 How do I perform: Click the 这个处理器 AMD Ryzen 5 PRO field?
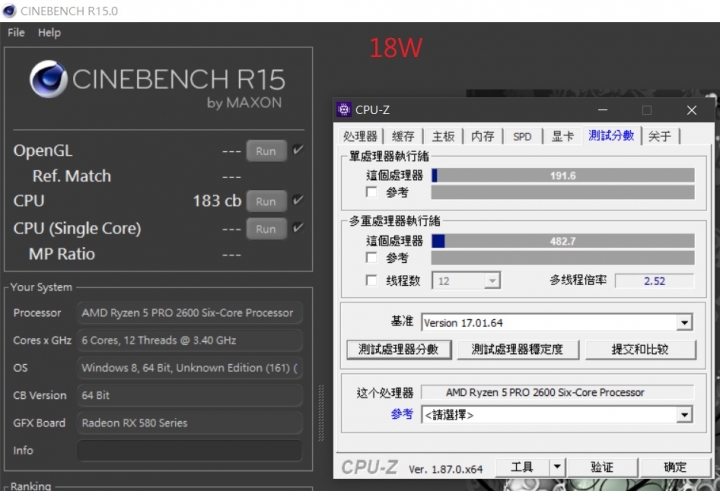click(557, 392)
